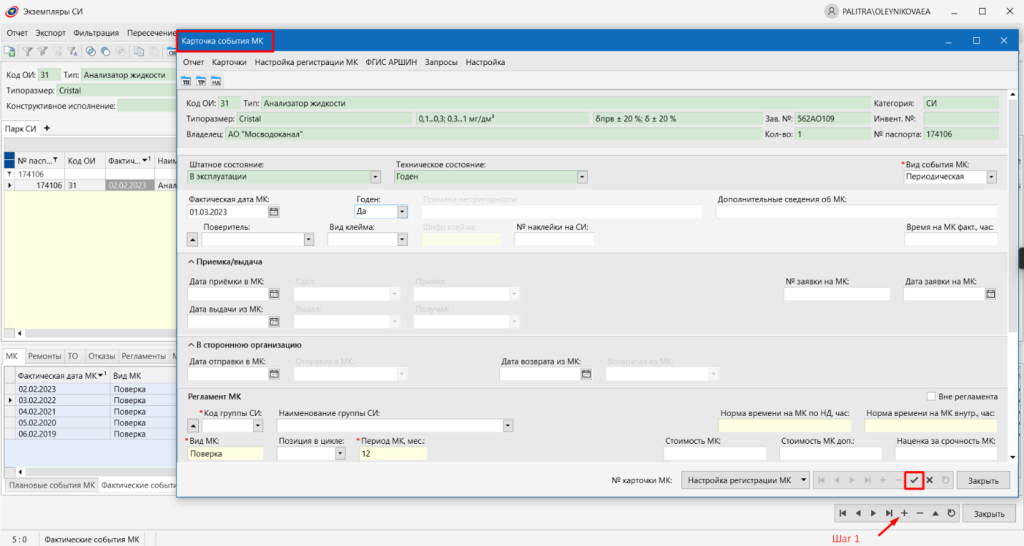1024x546 pixels.
Task: Open the Наименование группы СИ dropdown
Action: point(508,426)
